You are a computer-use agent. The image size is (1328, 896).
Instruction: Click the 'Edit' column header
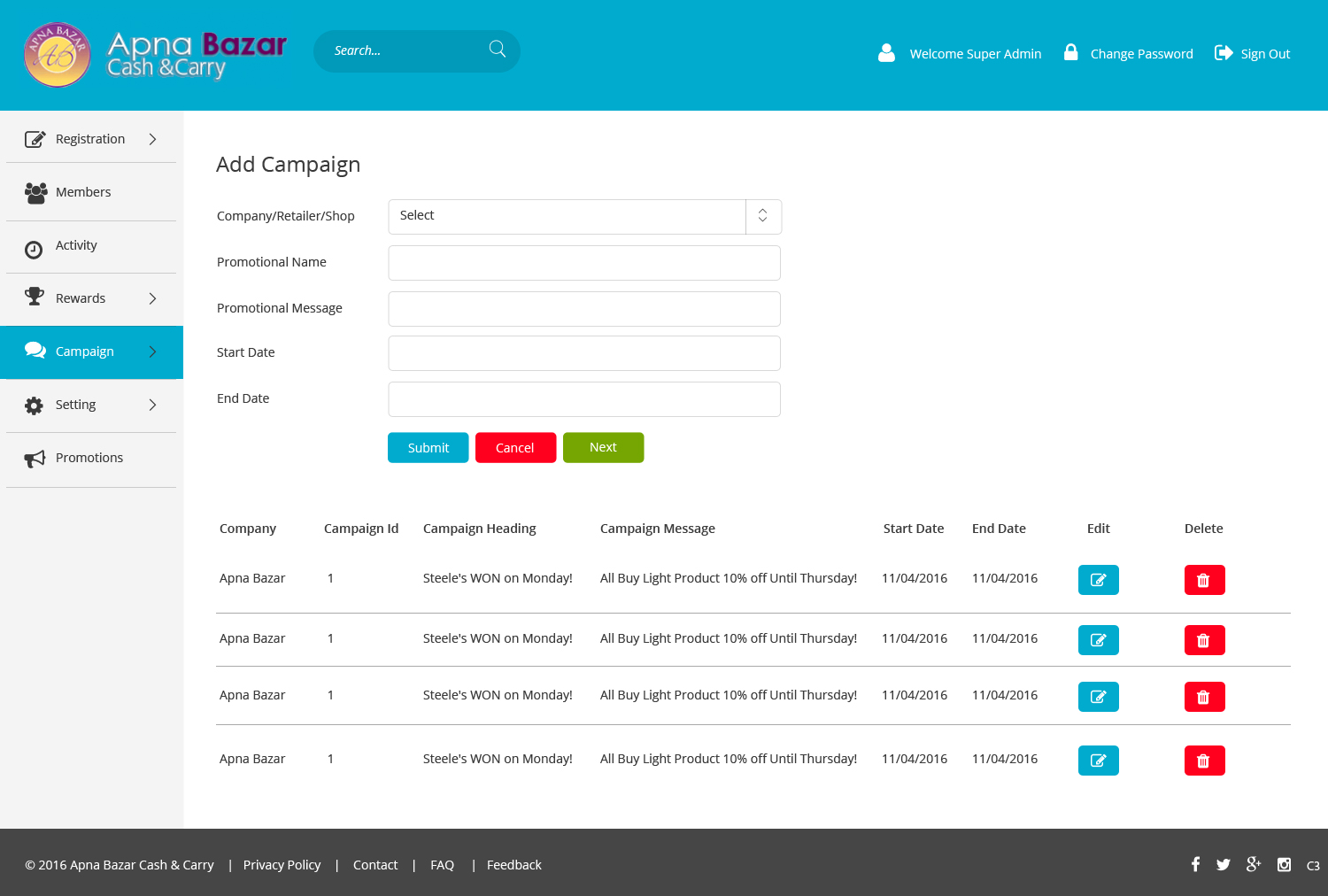point(1099,529)
